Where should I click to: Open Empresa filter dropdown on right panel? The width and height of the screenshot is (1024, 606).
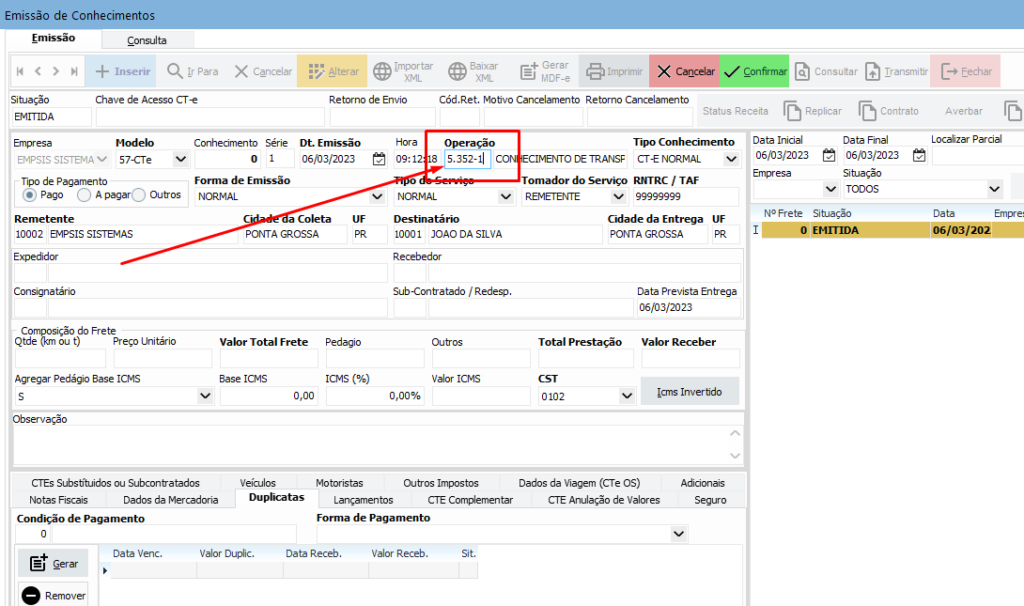pyautogui.click(x=831, y=189)
